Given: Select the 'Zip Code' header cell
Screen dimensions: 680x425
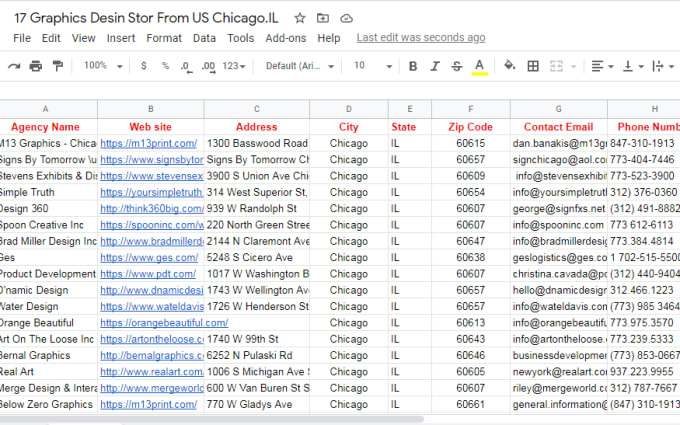Looking at the screenshot, I should pyautogui.click(x=471, y=127).
